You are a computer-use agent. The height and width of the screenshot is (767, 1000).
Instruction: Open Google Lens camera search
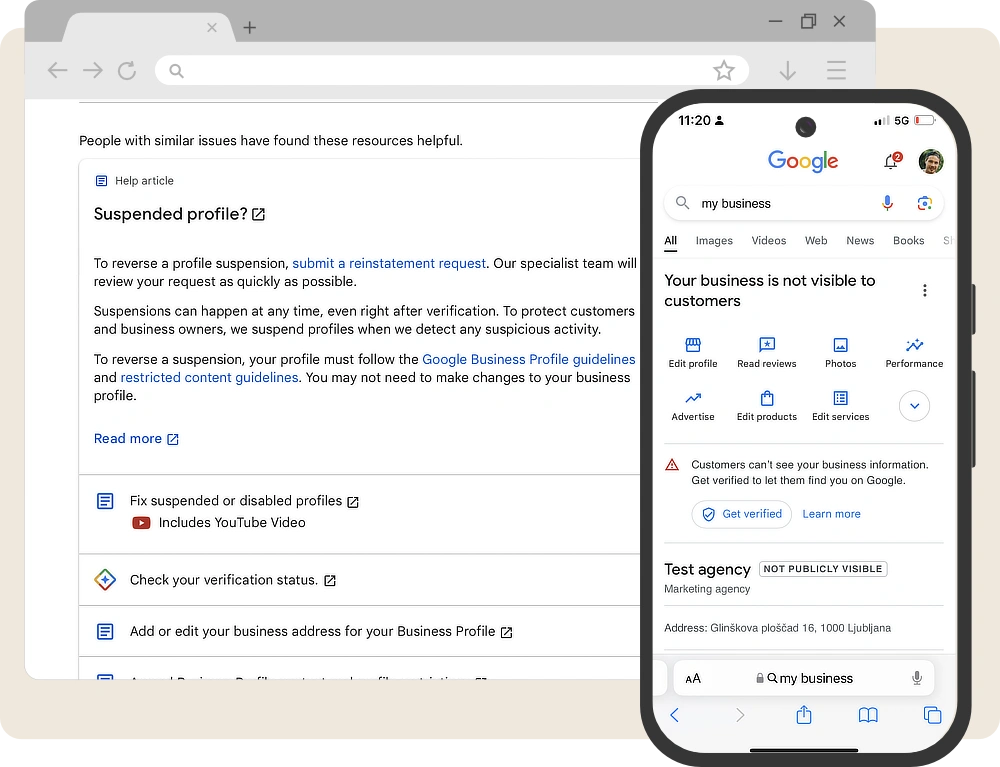tap(924, 203)
